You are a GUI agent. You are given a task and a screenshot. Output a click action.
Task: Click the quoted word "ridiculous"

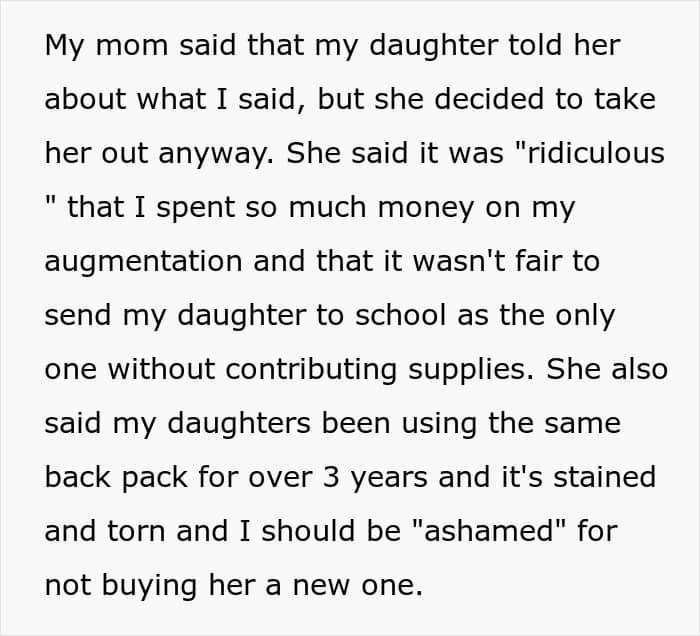coord(582,155)
